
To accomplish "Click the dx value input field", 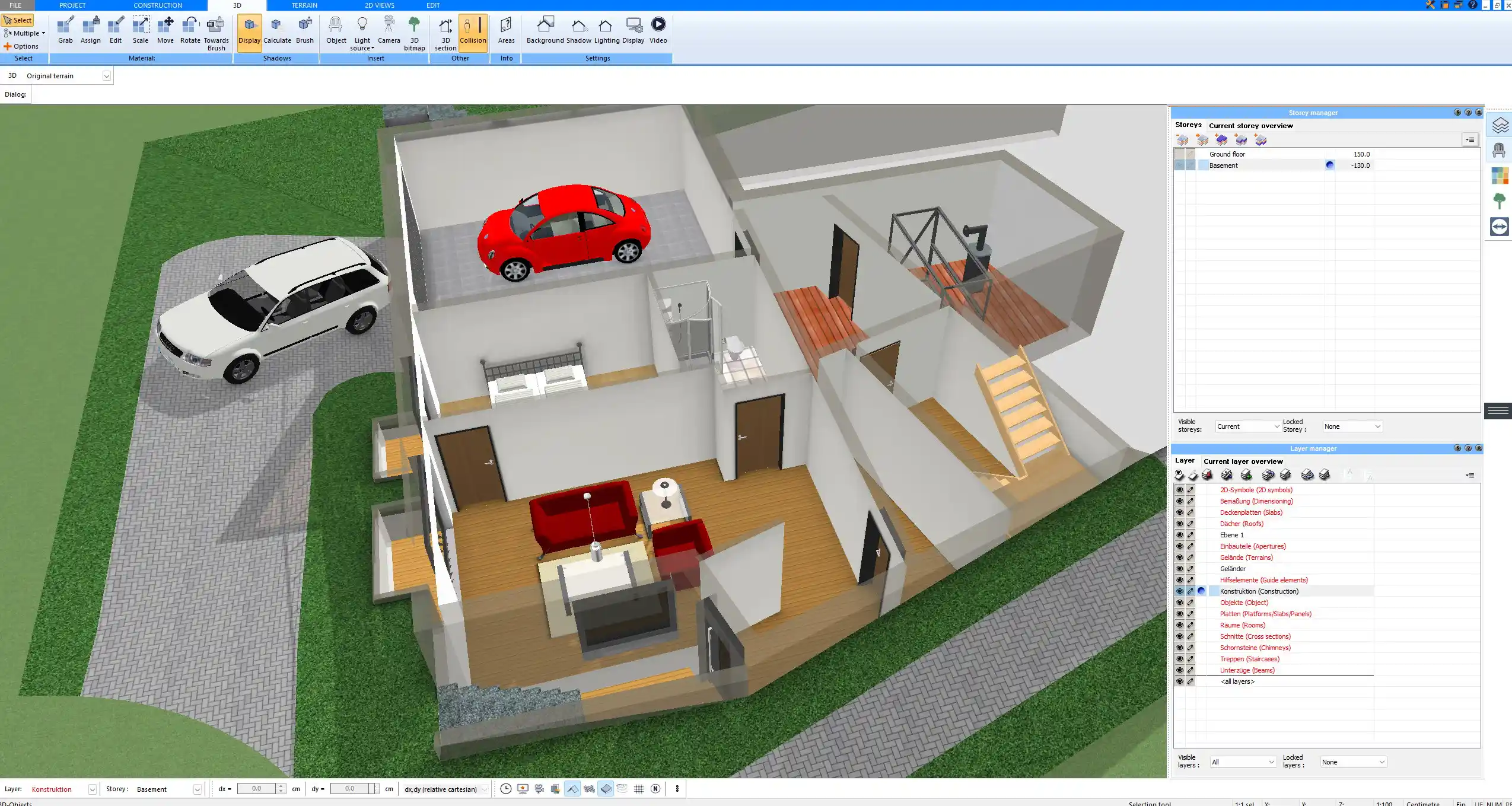I will point(256,789).
